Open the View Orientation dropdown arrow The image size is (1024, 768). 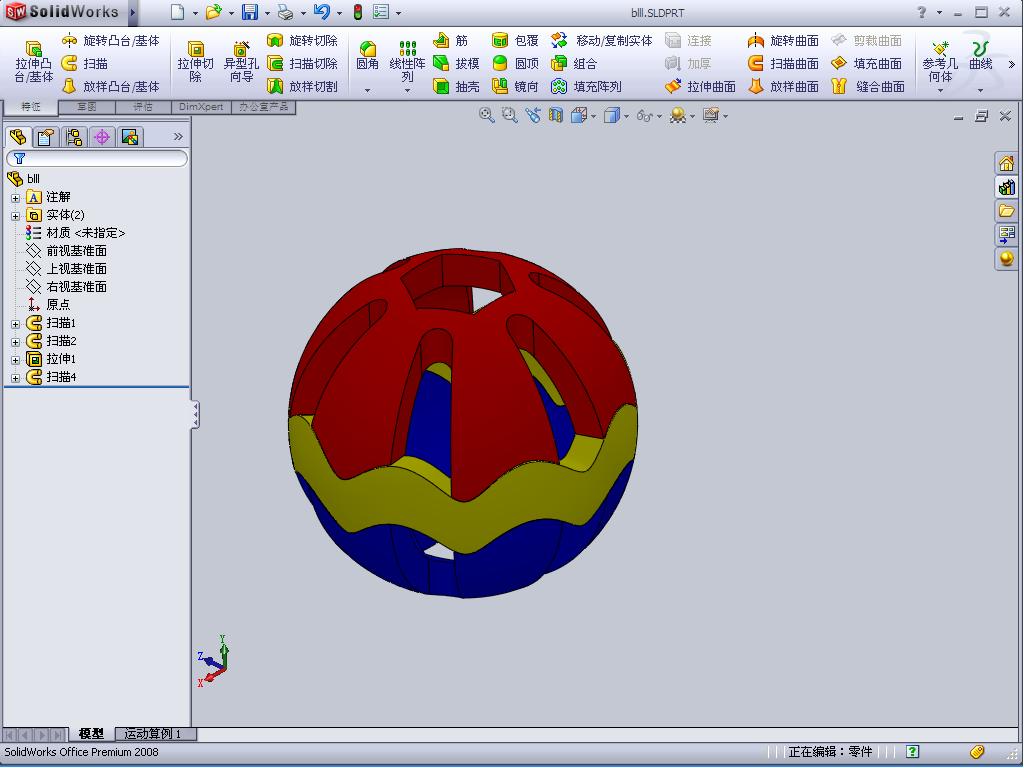pyautogui.click(x=593, y=117)
